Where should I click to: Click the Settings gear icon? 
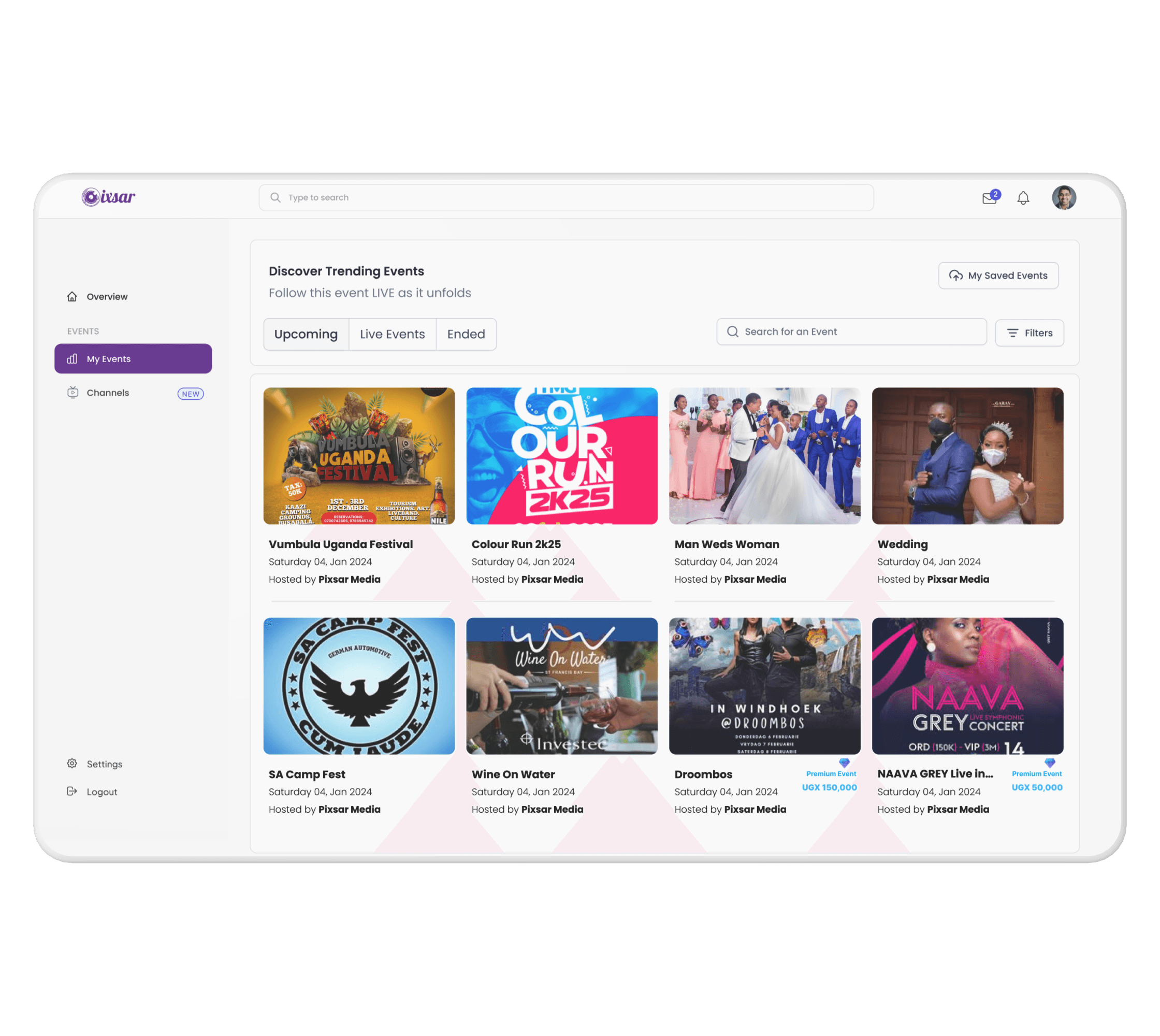[x=72, y=764]
